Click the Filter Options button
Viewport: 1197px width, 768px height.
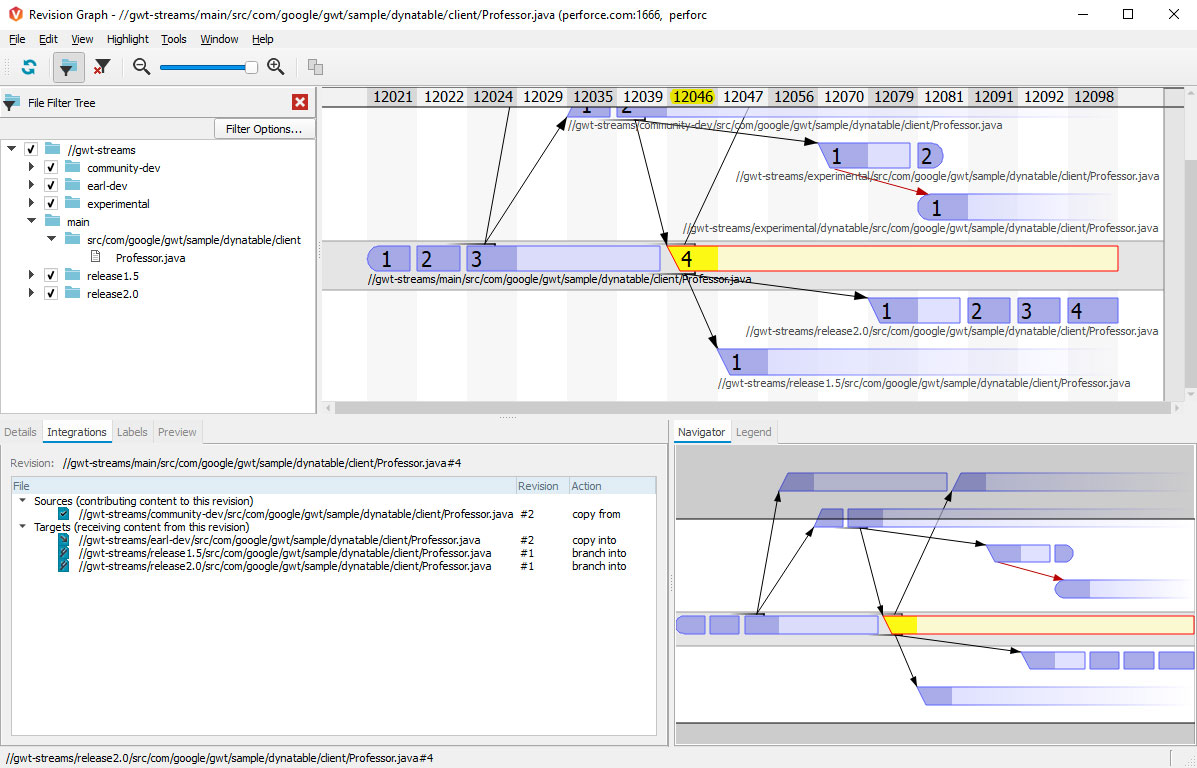pyautogui.click(x=263, y=128)
